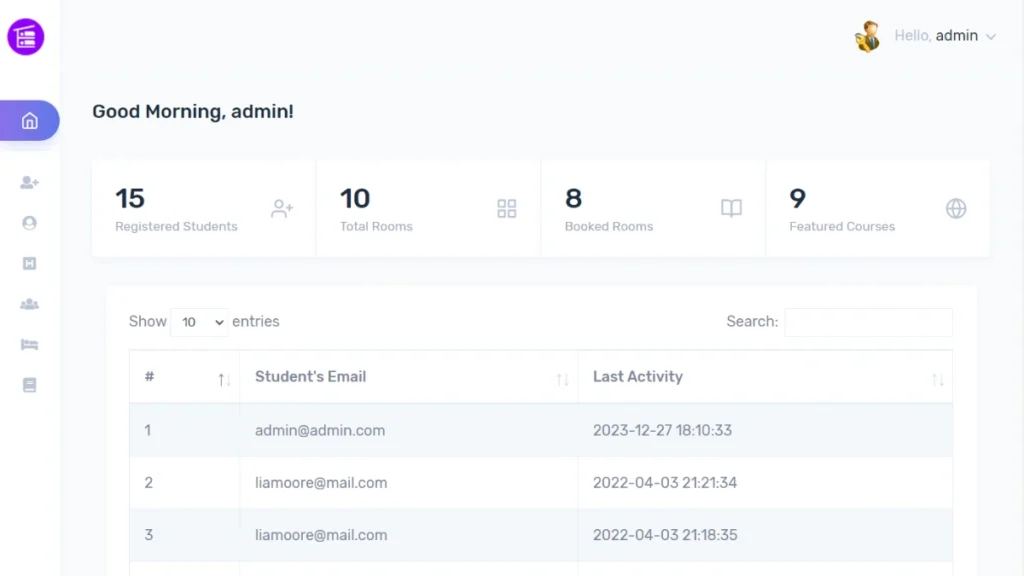Open the show entries count dropdown
This screenshot has height=576, width=1024.
[x=199, y=322]
